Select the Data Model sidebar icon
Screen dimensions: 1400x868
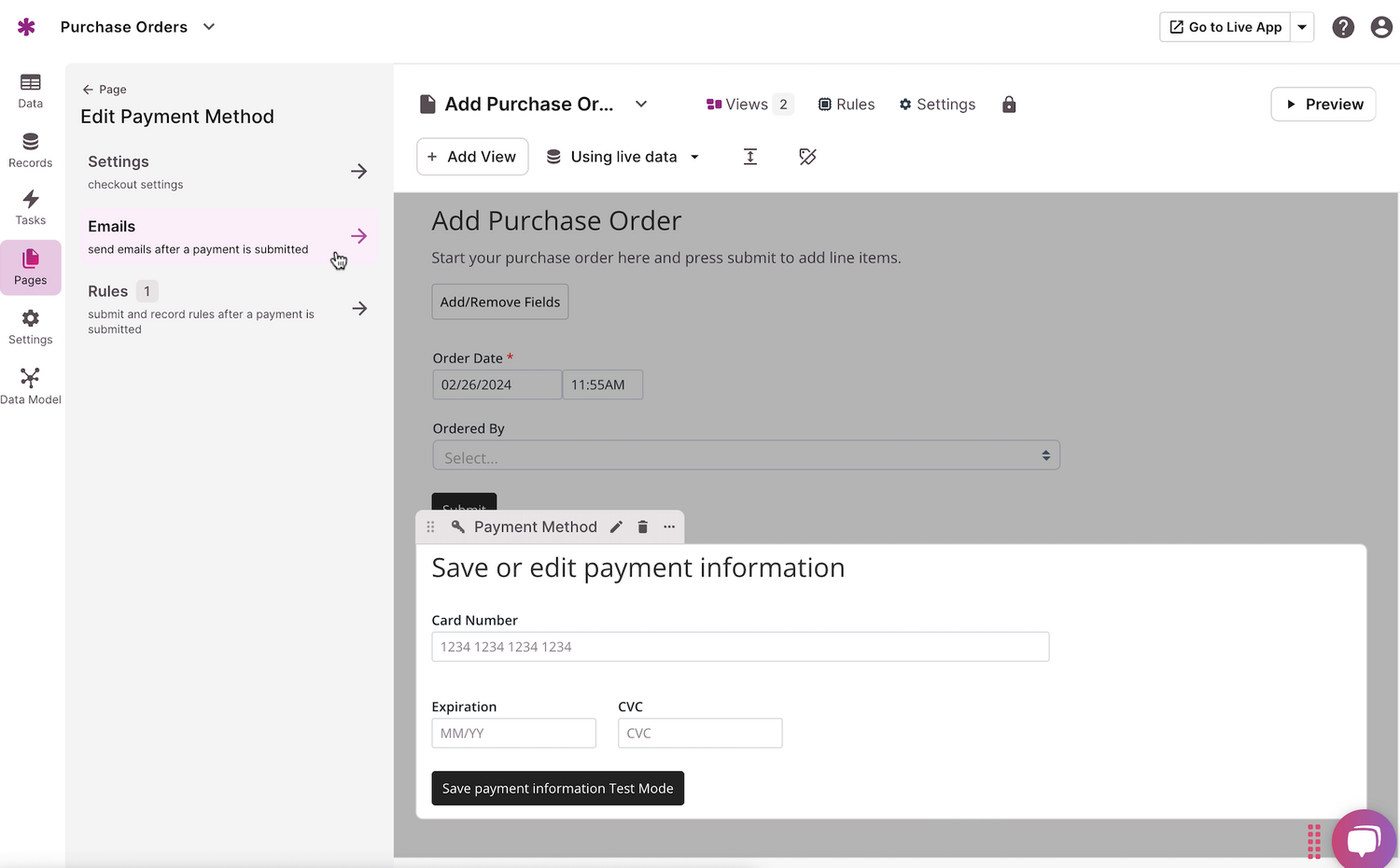tap(31, 381)
